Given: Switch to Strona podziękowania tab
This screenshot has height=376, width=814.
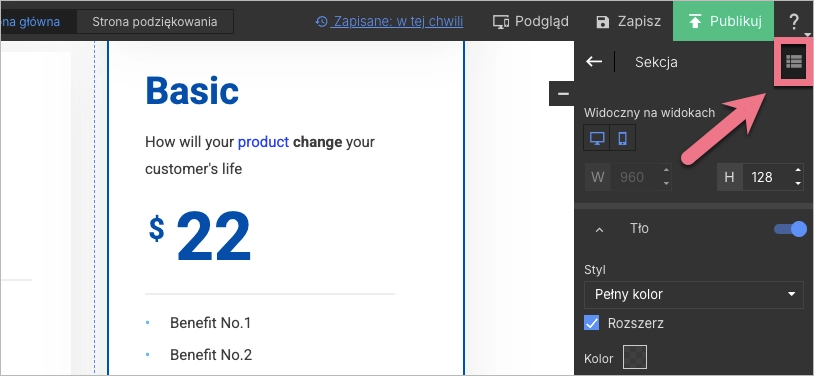Looking at the screenshot, I should [x=155, y=22].
